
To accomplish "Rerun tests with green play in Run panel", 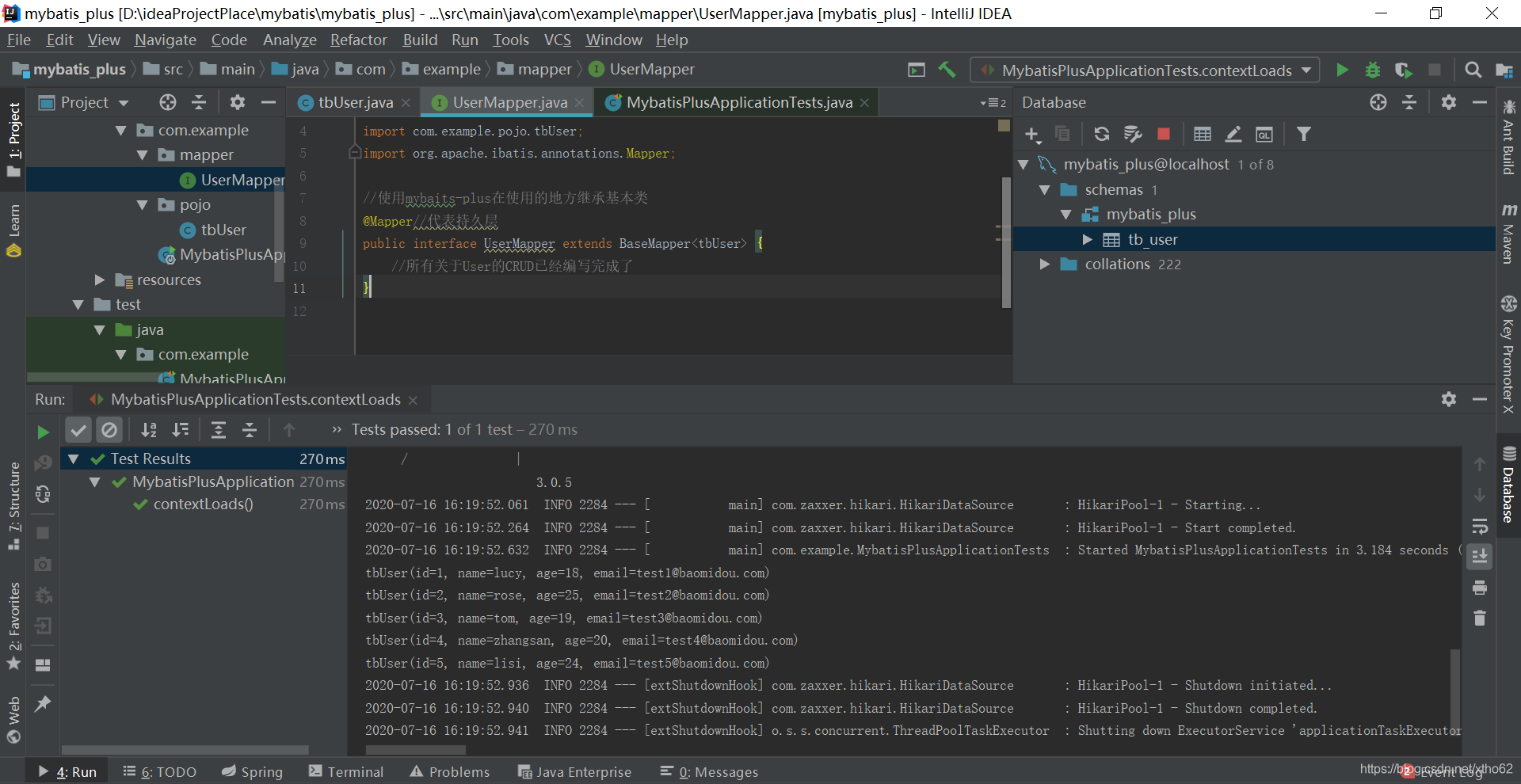I will tap(43, 432).
